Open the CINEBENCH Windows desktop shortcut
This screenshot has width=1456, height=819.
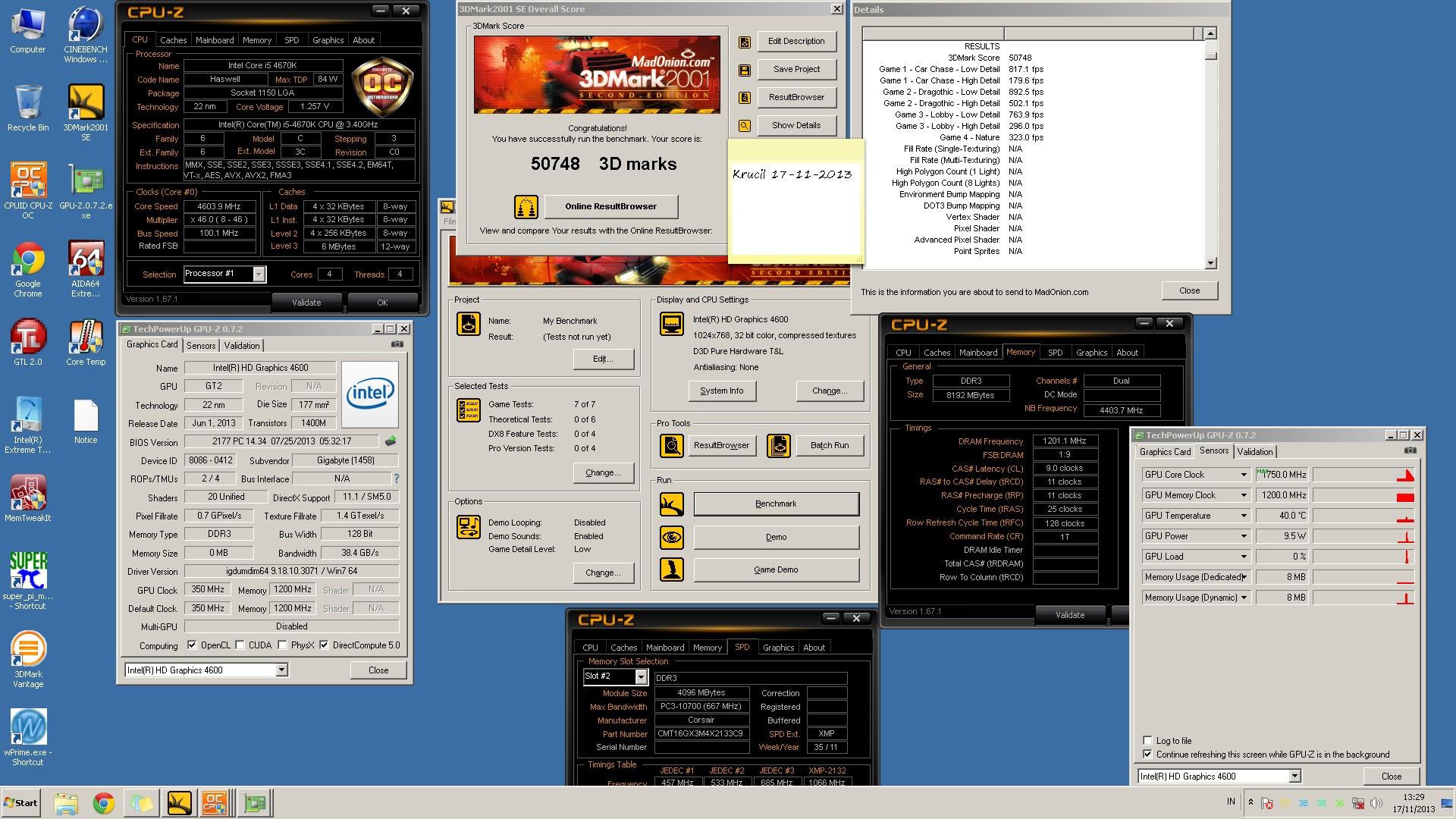(x=86, y=35)
